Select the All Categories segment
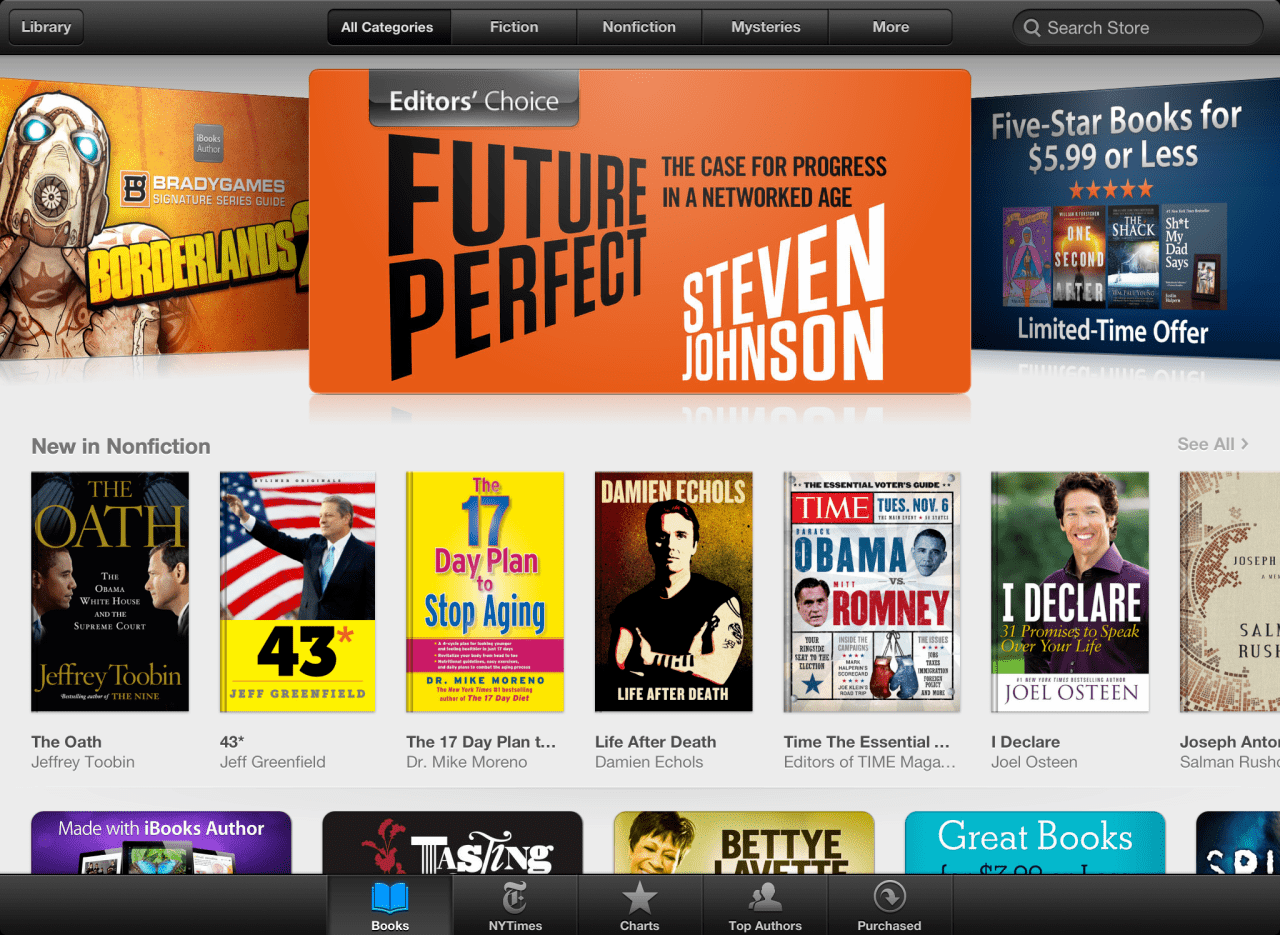The height and width of the screenshot is (935, 1280). (388, 27)
